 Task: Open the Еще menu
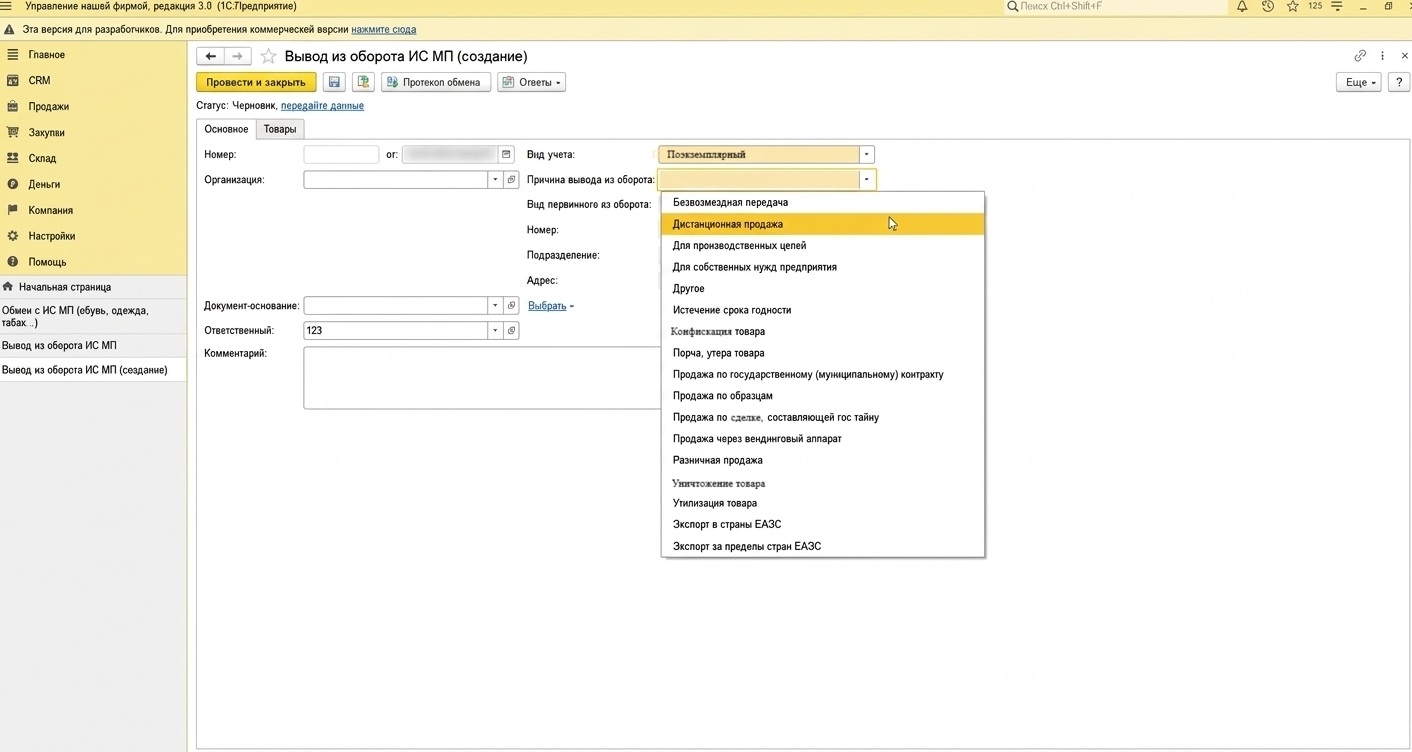pyautogui.click(x=1359, y=82)
